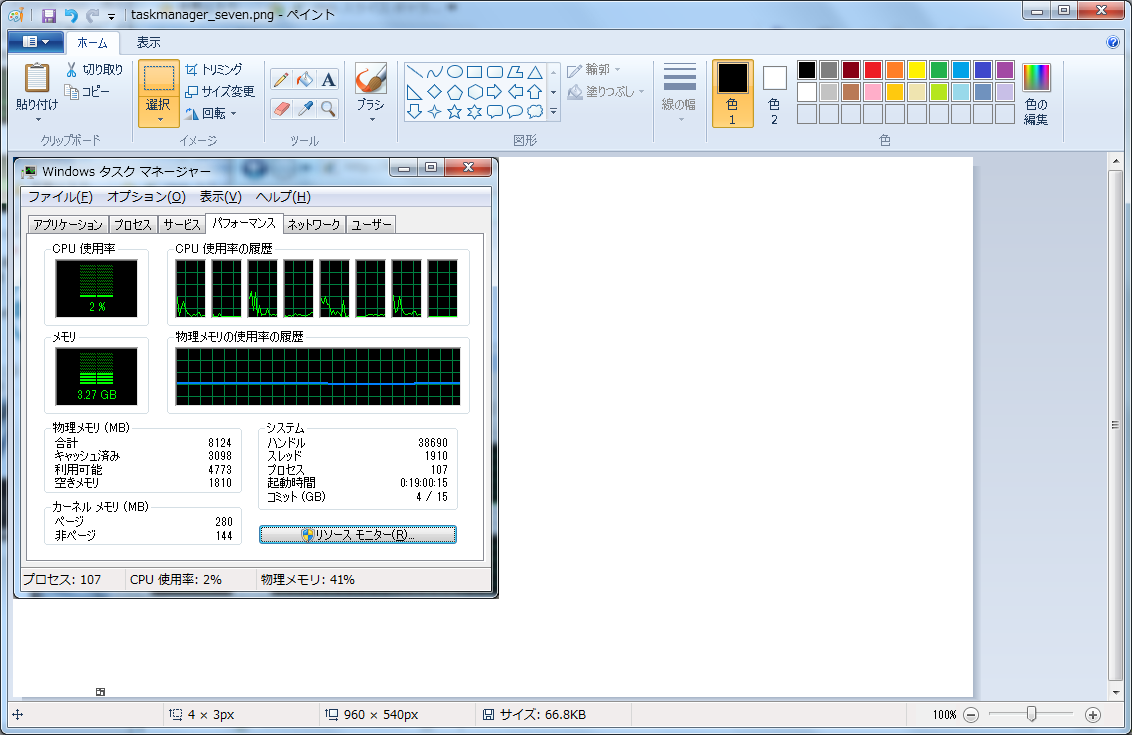The image size is (1132, 735).
Task: Activate the 色2 background color box
Action: click(774, 93)
